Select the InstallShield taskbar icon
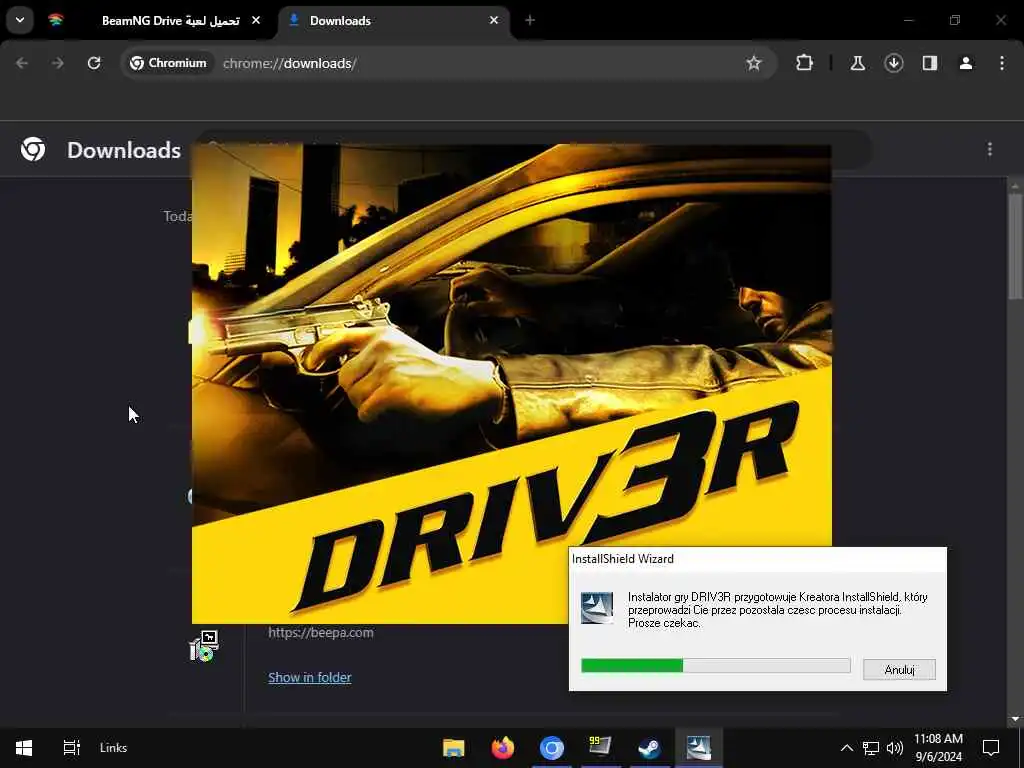The height and width of the screenshot is (768, 1024). [x=698, y=748]
